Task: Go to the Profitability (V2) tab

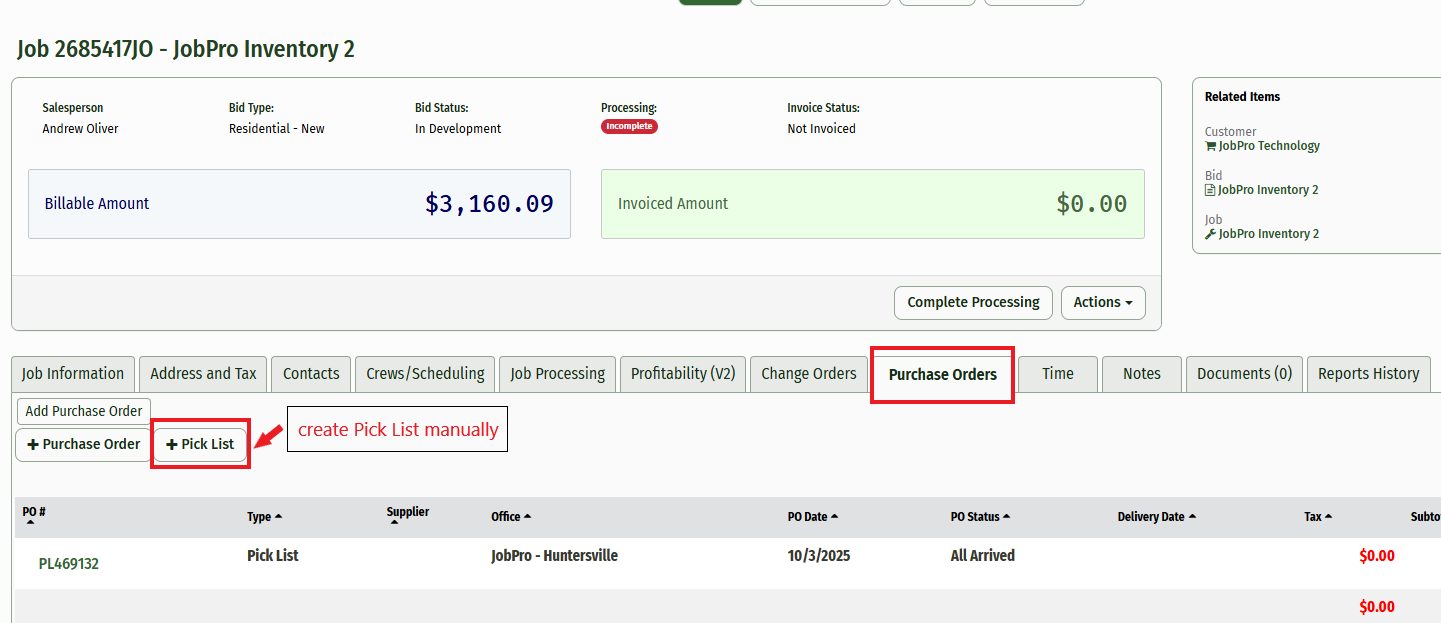Action: [683, 374]
